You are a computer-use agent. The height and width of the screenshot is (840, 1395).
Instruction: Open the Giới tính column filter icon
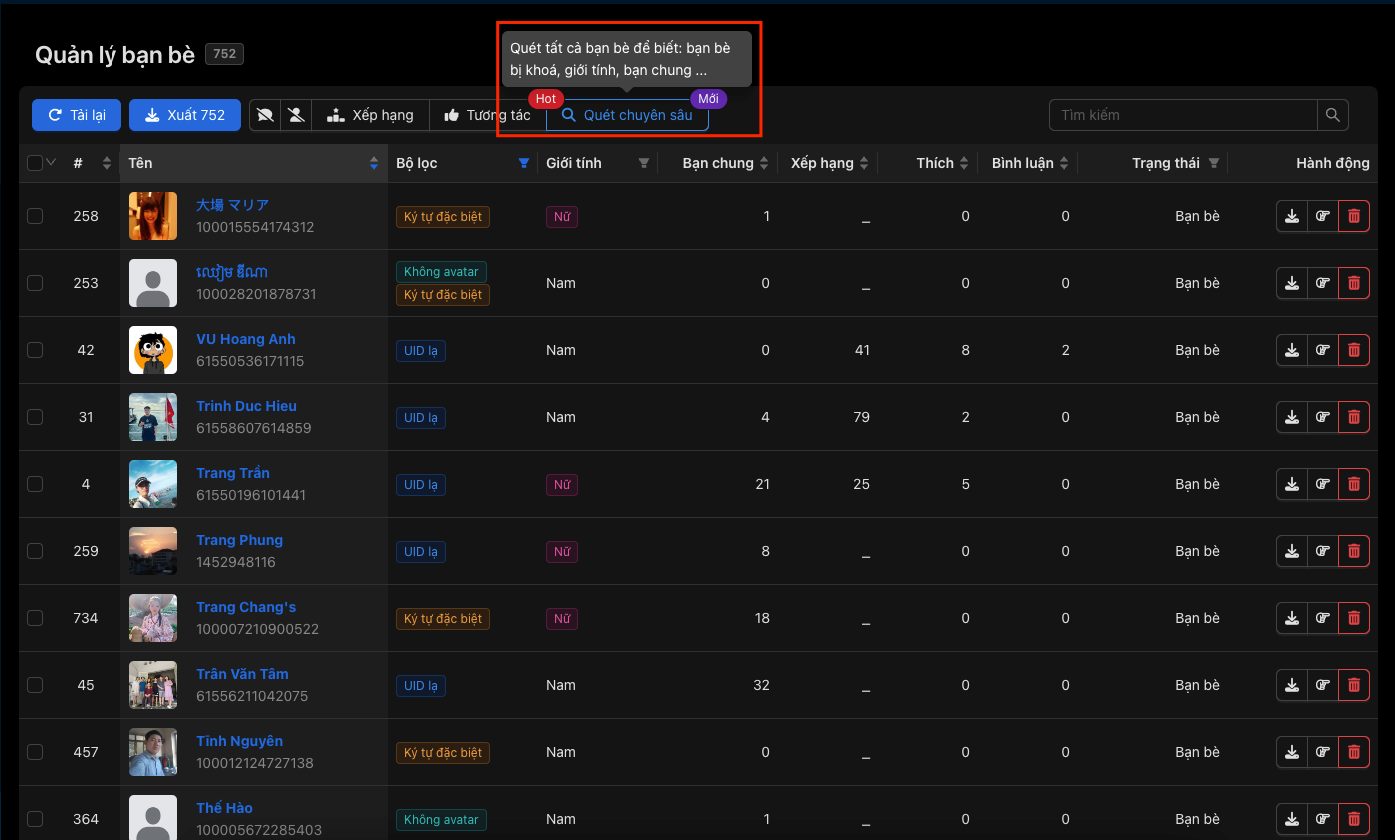tap(644, 163)
